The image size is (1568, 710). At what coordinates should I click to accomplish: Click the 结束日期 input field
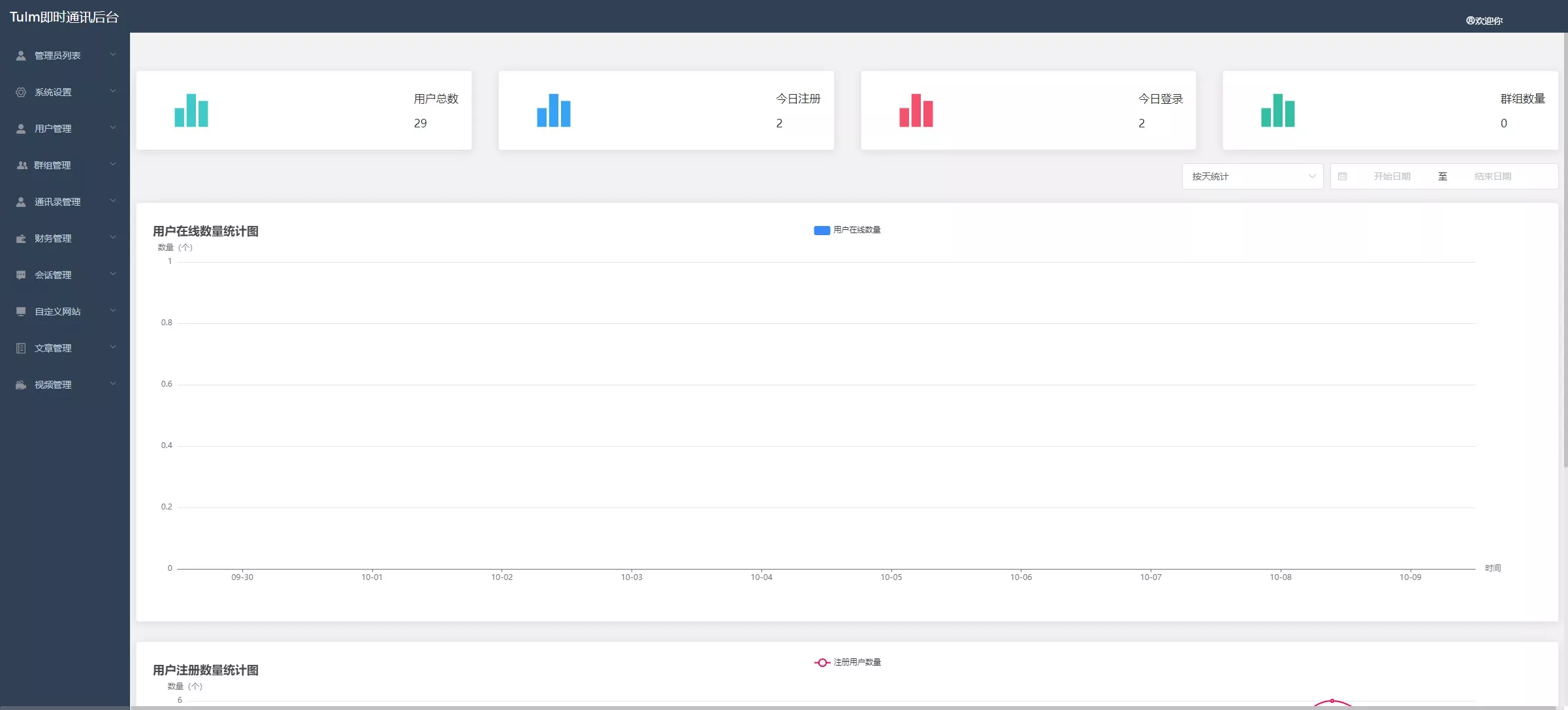(1492, 176)
